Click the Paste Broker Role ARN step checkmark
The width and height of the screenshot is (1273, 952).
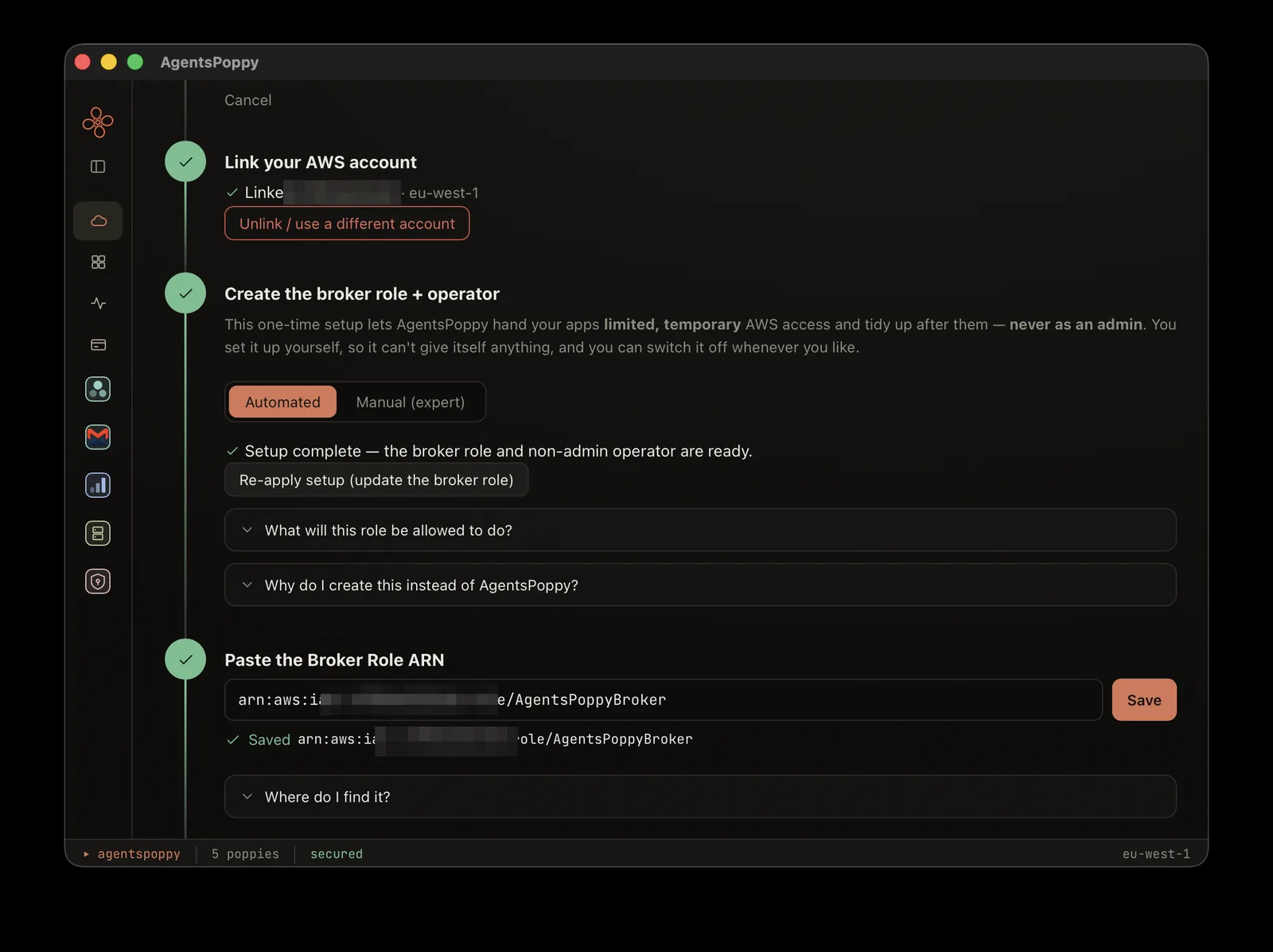[185, 659]
